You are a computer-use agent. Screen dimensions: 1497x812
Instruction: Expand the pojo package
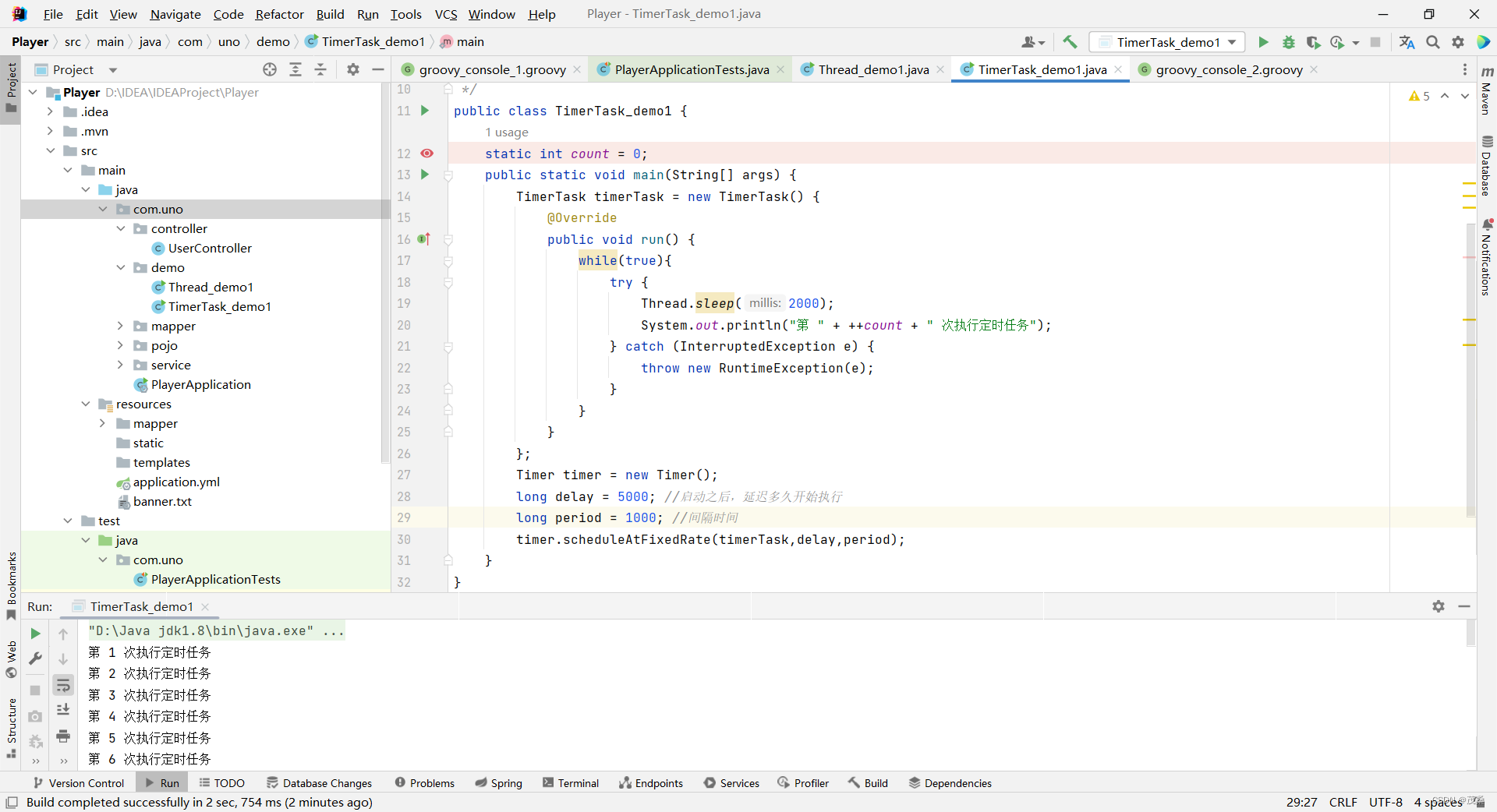point(120,345)
